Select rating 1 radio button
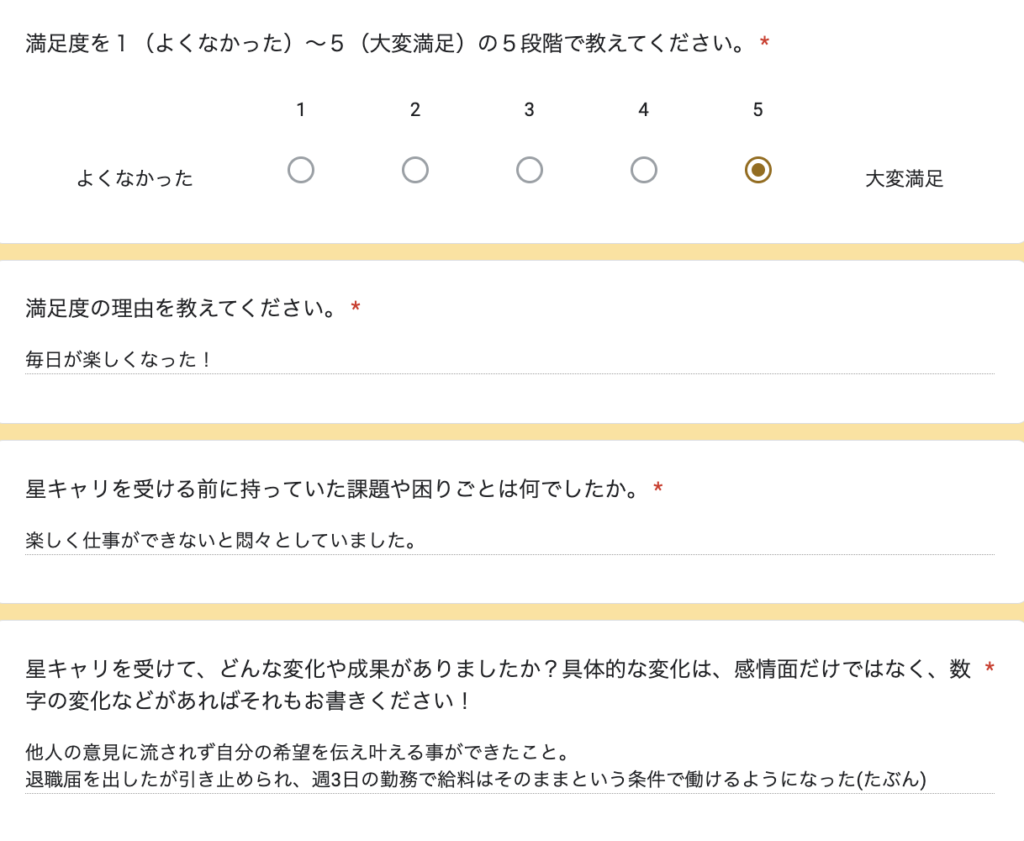The image size is (1024, 841). pyautogui.click(x=300, y=170)
